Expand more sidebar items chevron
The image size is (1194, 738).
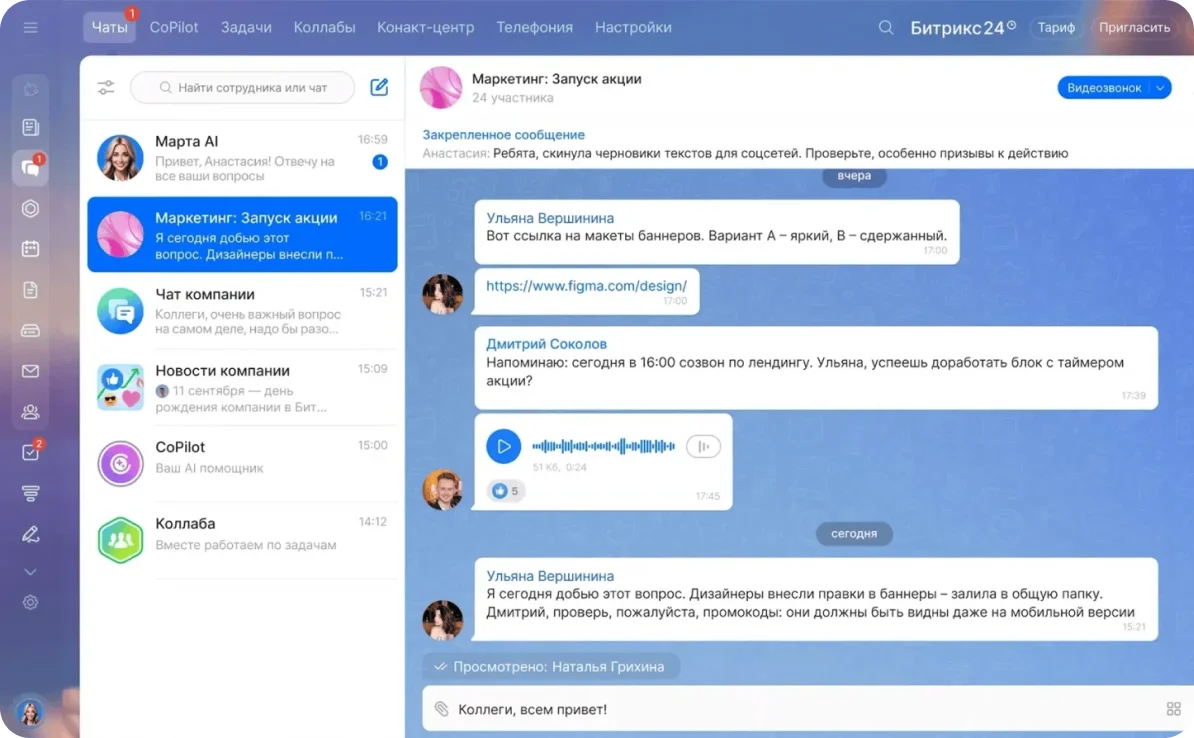pos(30,572)
